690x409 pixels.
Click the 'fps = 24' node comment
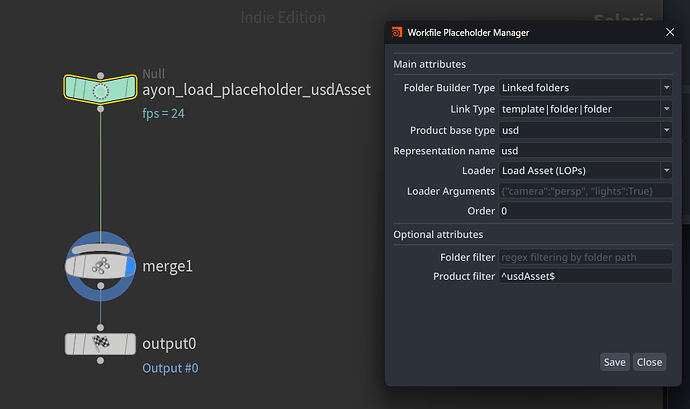coord(163,114)
